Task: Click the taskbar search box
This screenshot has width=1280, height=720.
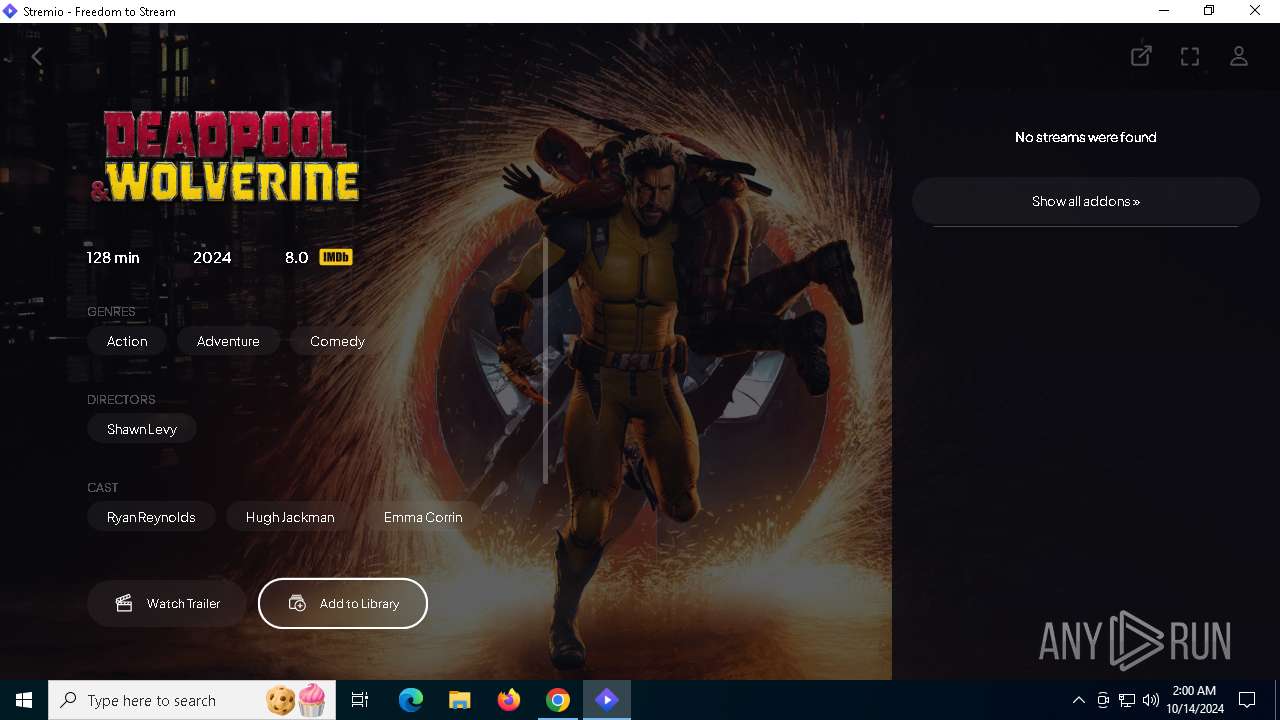Action: [193, 700]
